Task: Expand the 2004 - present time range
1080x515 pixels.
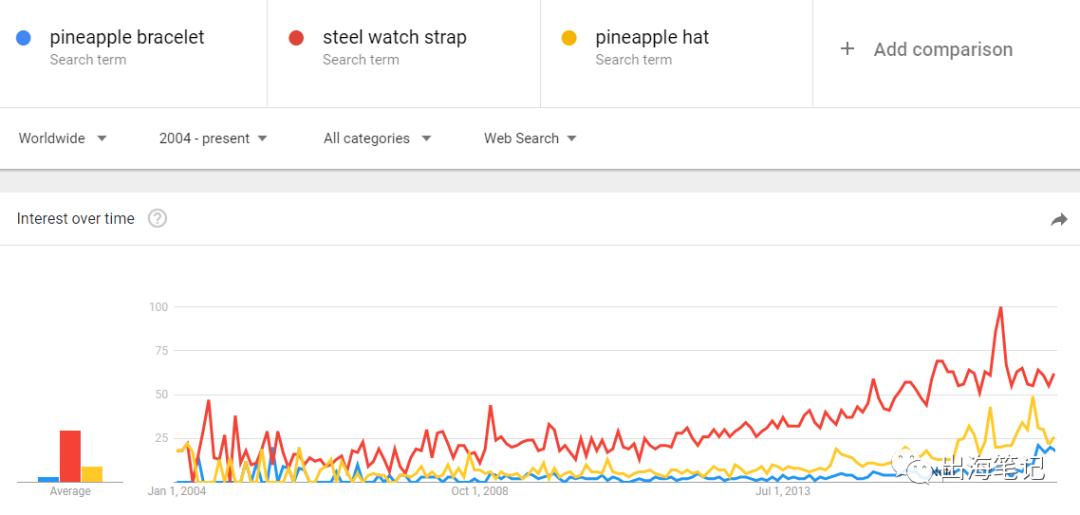Action: click(213, 138)
